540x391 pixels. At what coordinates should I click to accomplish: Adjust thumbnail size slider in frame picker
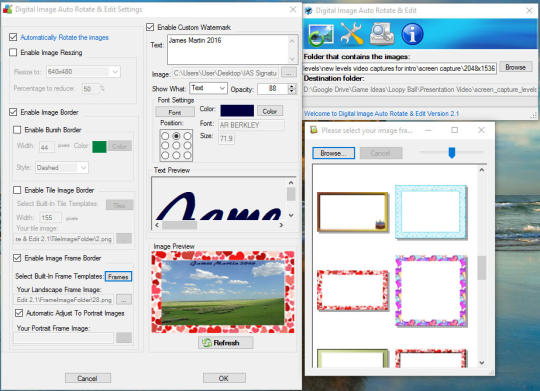(x=451, y=152)
